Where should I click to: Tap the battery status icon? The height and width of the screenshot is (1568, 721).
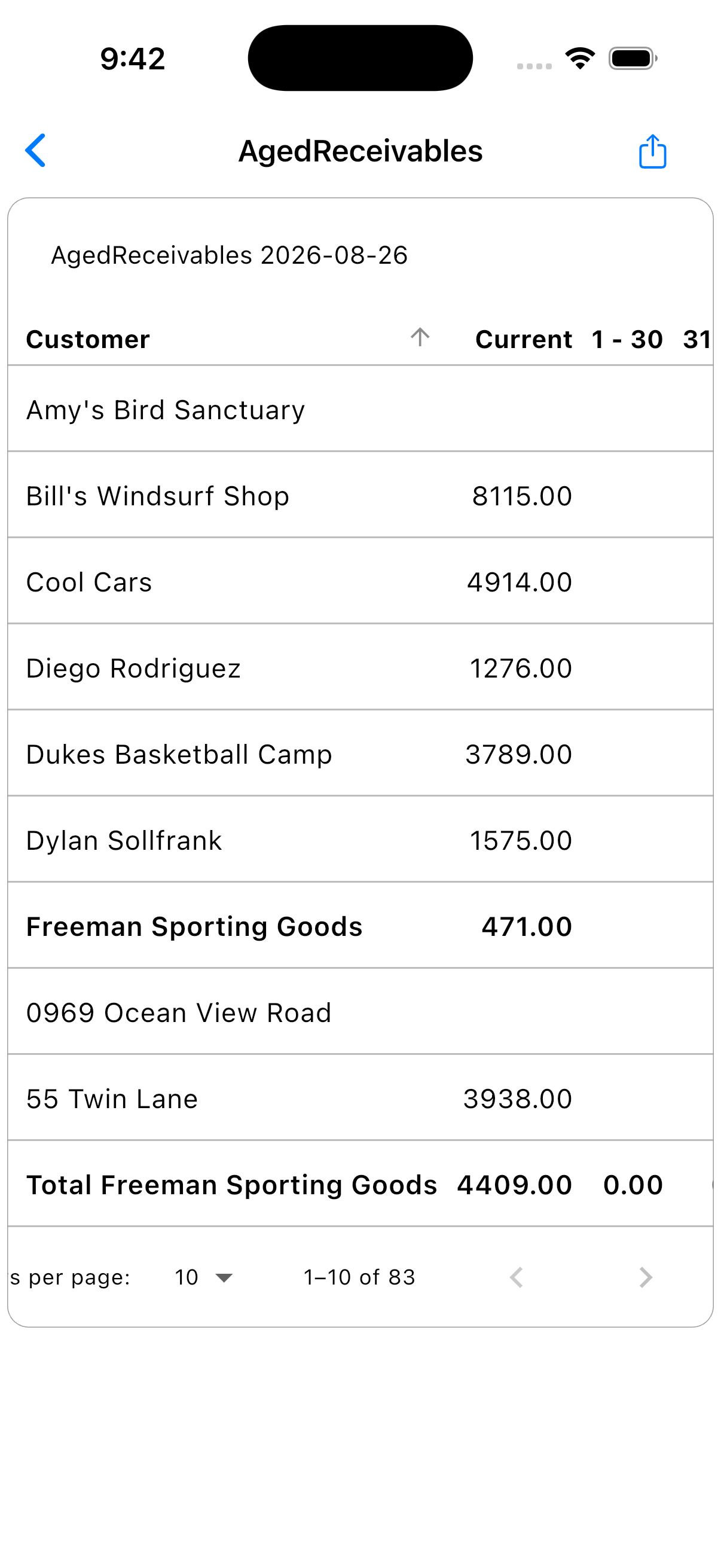[633, 59]
